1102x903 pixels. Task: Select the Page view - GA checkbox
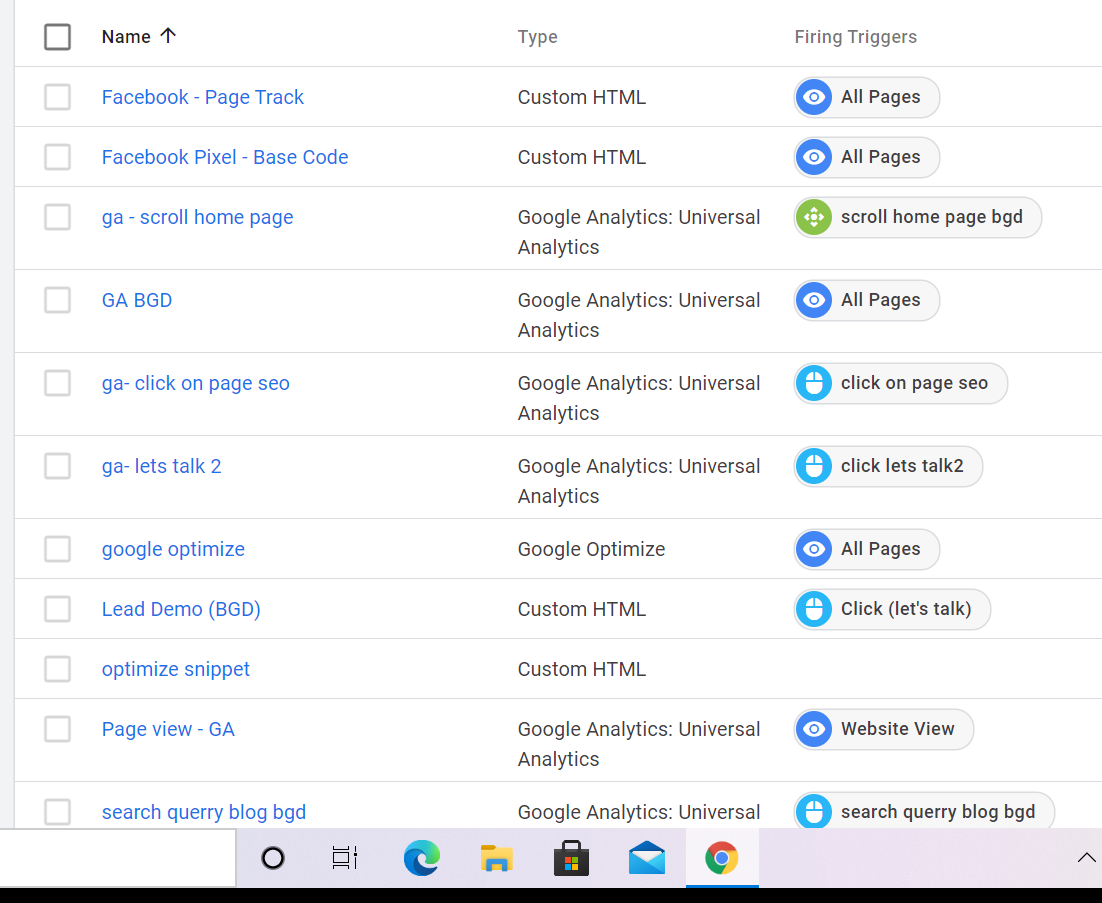[x=57, y=729]
